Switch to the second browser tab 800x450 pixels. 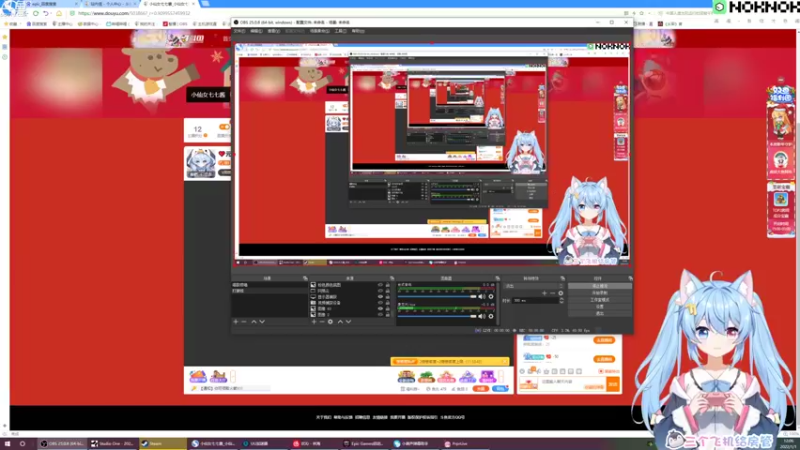tap(110, 4)
